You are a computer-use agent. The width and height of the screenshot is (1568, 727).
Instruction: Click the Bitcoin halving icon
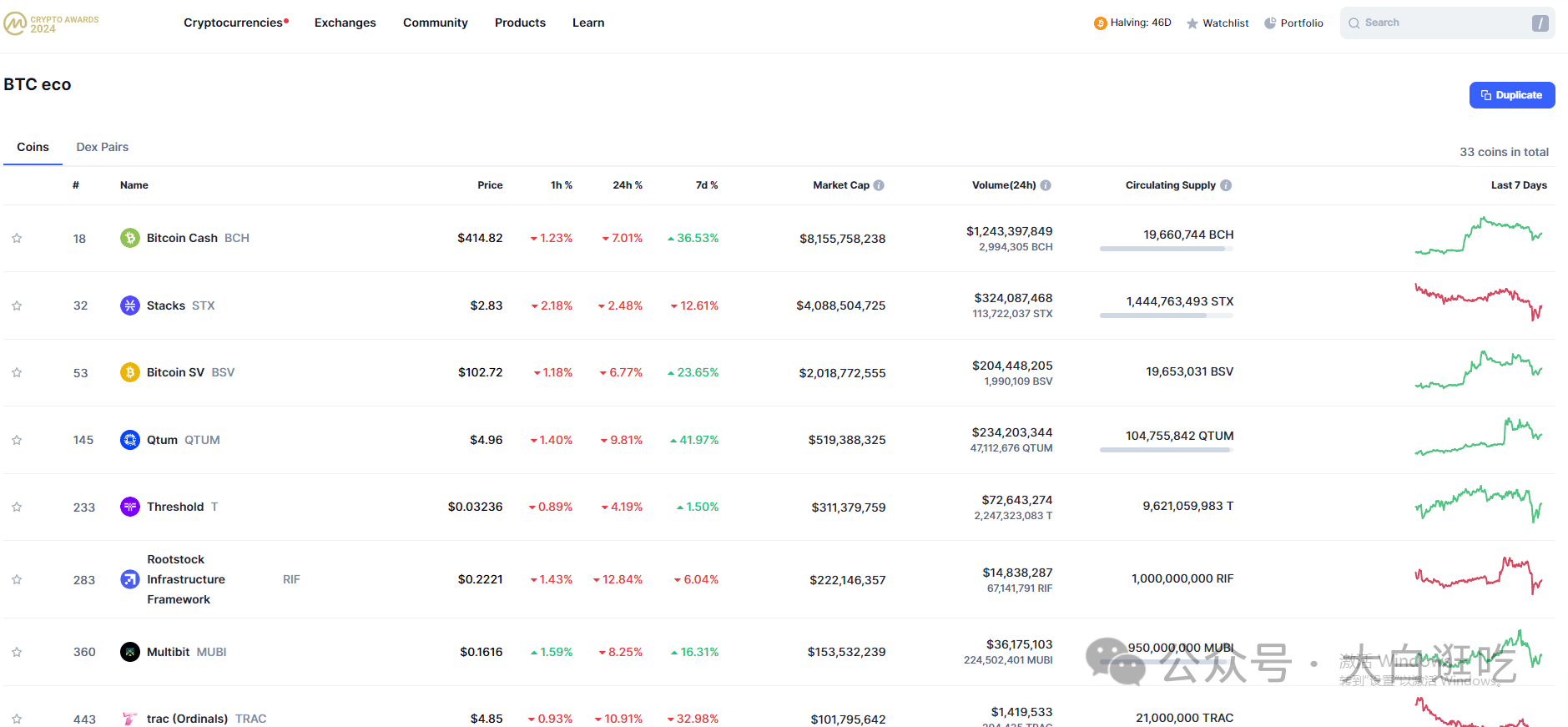click(1100, 23)
